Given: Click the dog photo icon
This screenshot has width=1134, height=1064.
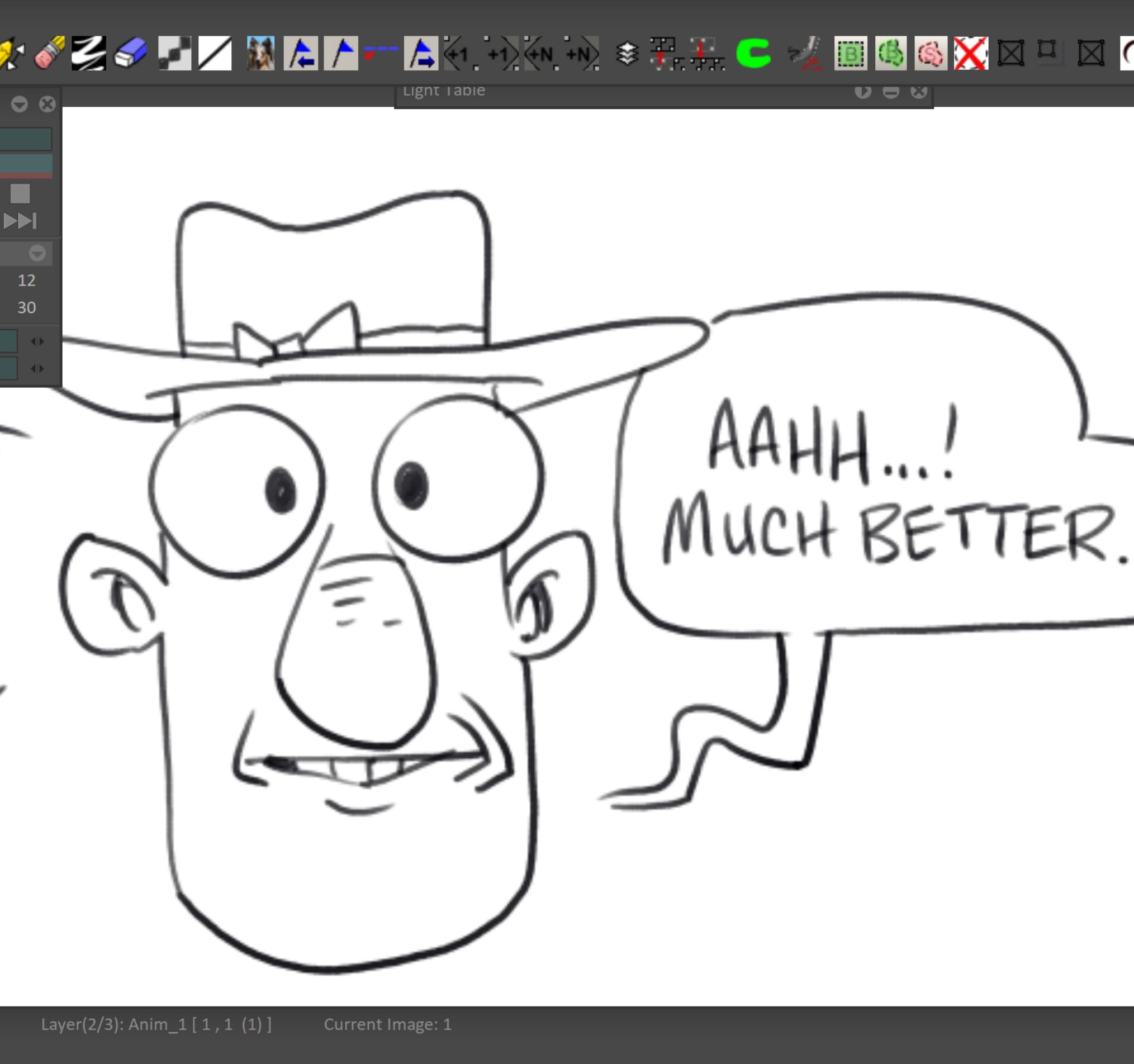Looking at the screenshot, I should (x=260, y=54).
